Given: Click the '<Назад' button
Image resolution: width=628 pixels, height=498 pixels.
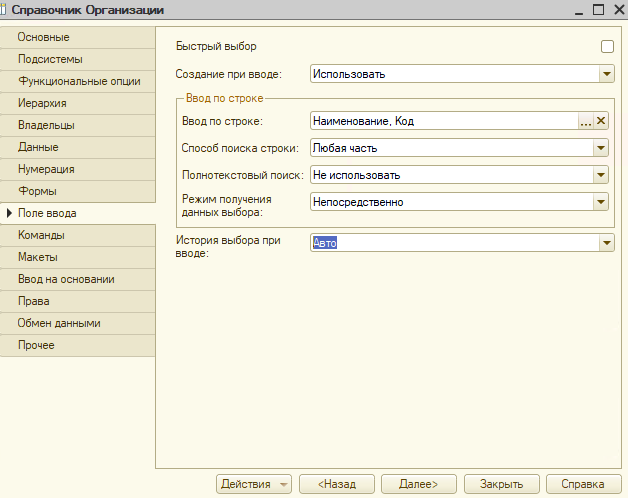Looking at the screenshot, I should pos(336,483).
